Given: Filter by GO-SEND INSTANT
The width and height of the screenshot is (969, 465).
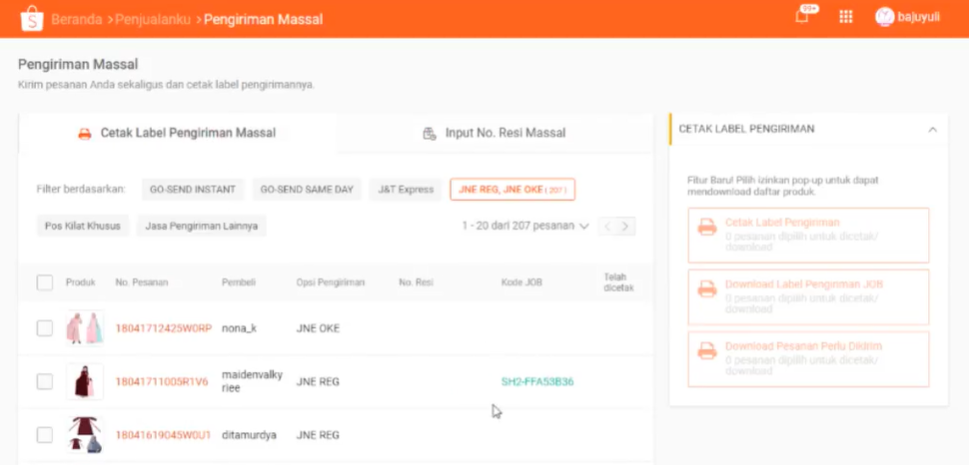Looking at the screenshot, I should click(193, 189).
